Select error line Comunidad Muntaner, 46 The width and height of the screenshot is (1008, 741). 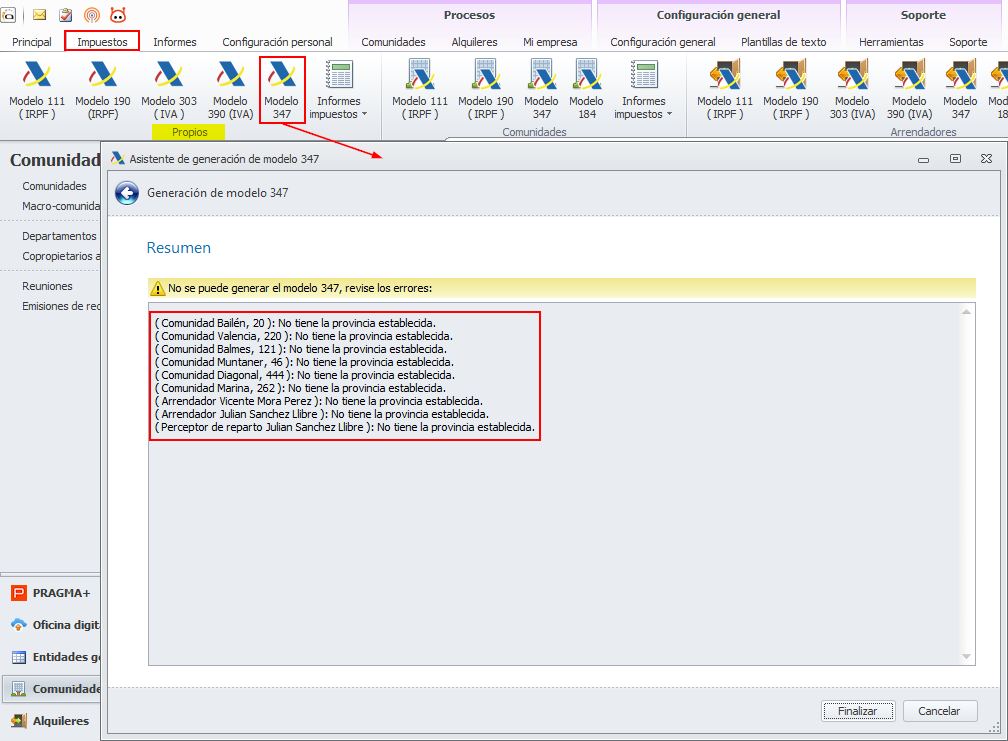pos(304,362)
